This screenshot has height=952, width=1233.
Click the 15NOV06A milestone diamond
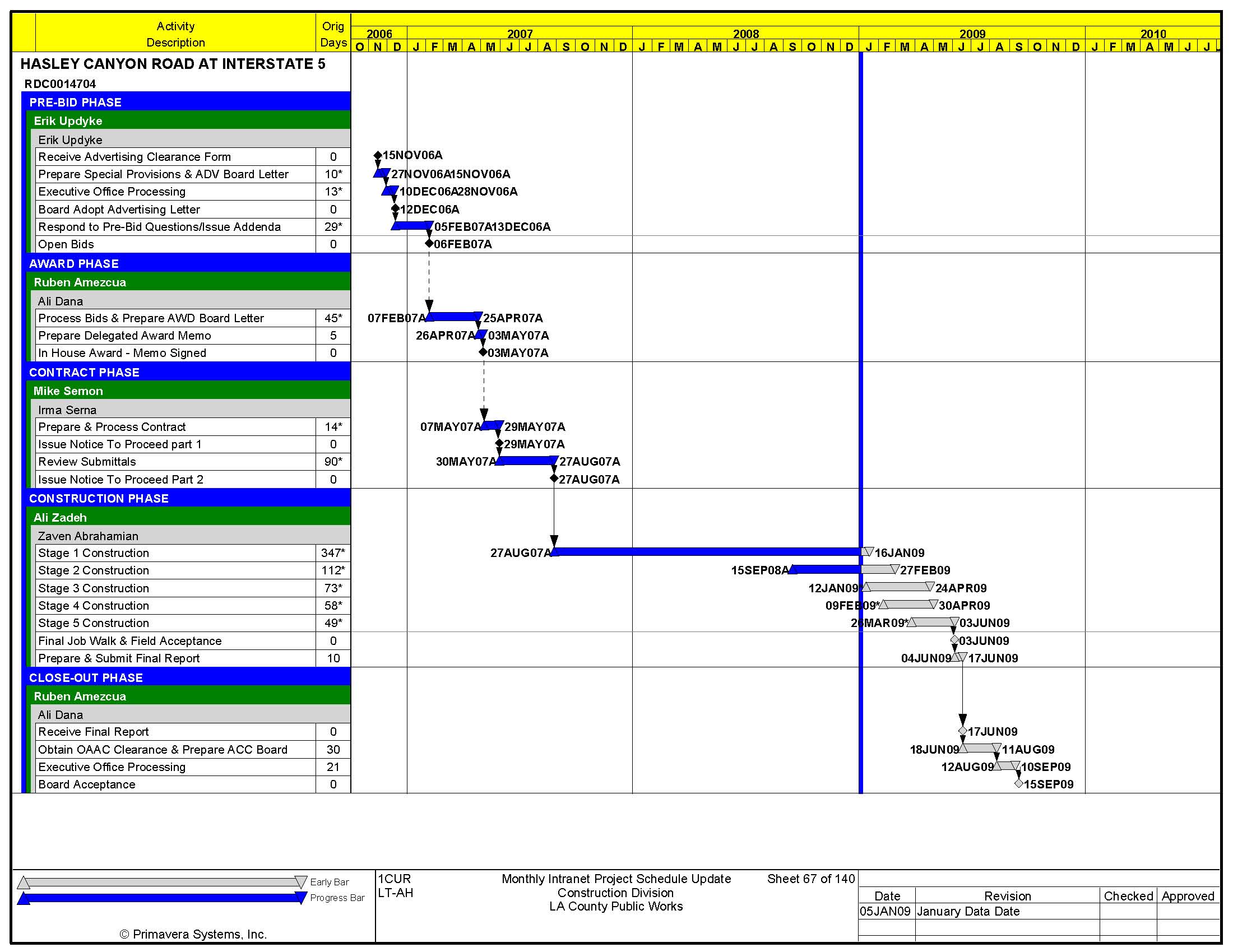[378, 155]
